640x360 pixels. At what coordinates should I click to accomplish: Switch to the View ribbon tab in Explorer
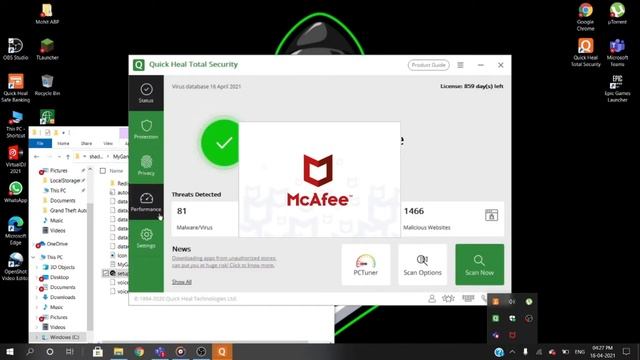[x=108, y=143]
